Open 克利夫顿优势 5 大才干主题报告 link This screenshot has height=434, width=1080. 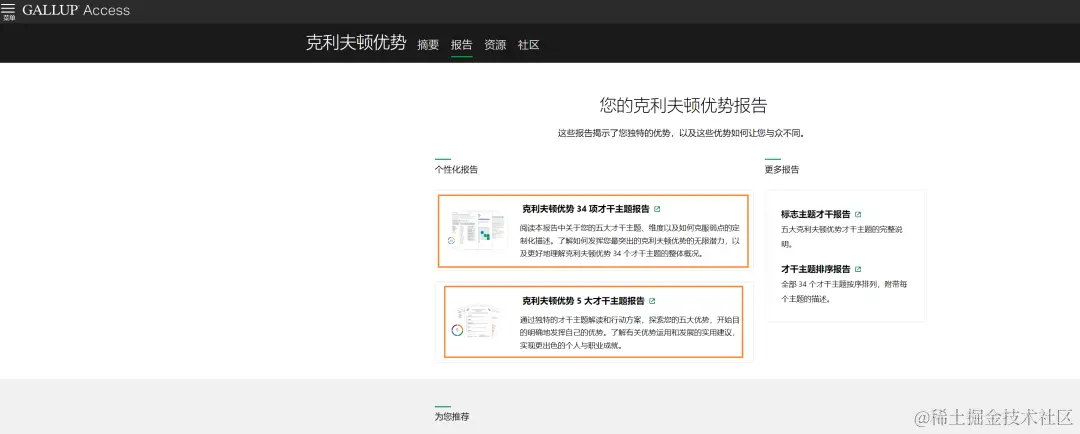583,301
